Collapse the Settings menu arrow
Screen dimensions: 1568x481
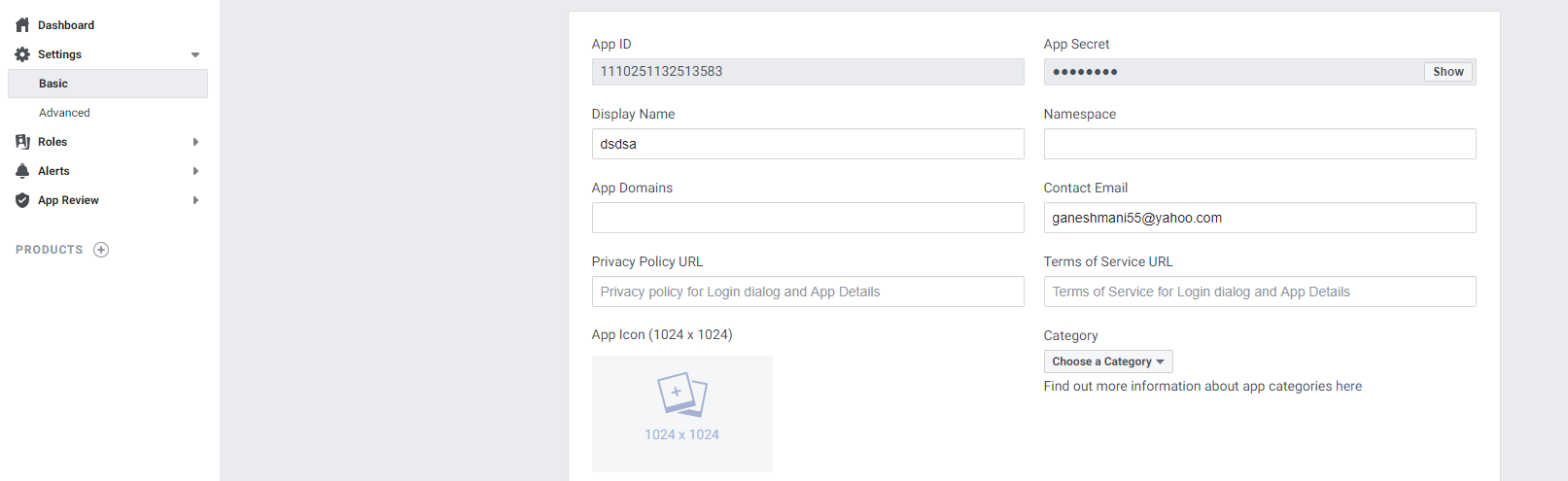pos(195,55)
